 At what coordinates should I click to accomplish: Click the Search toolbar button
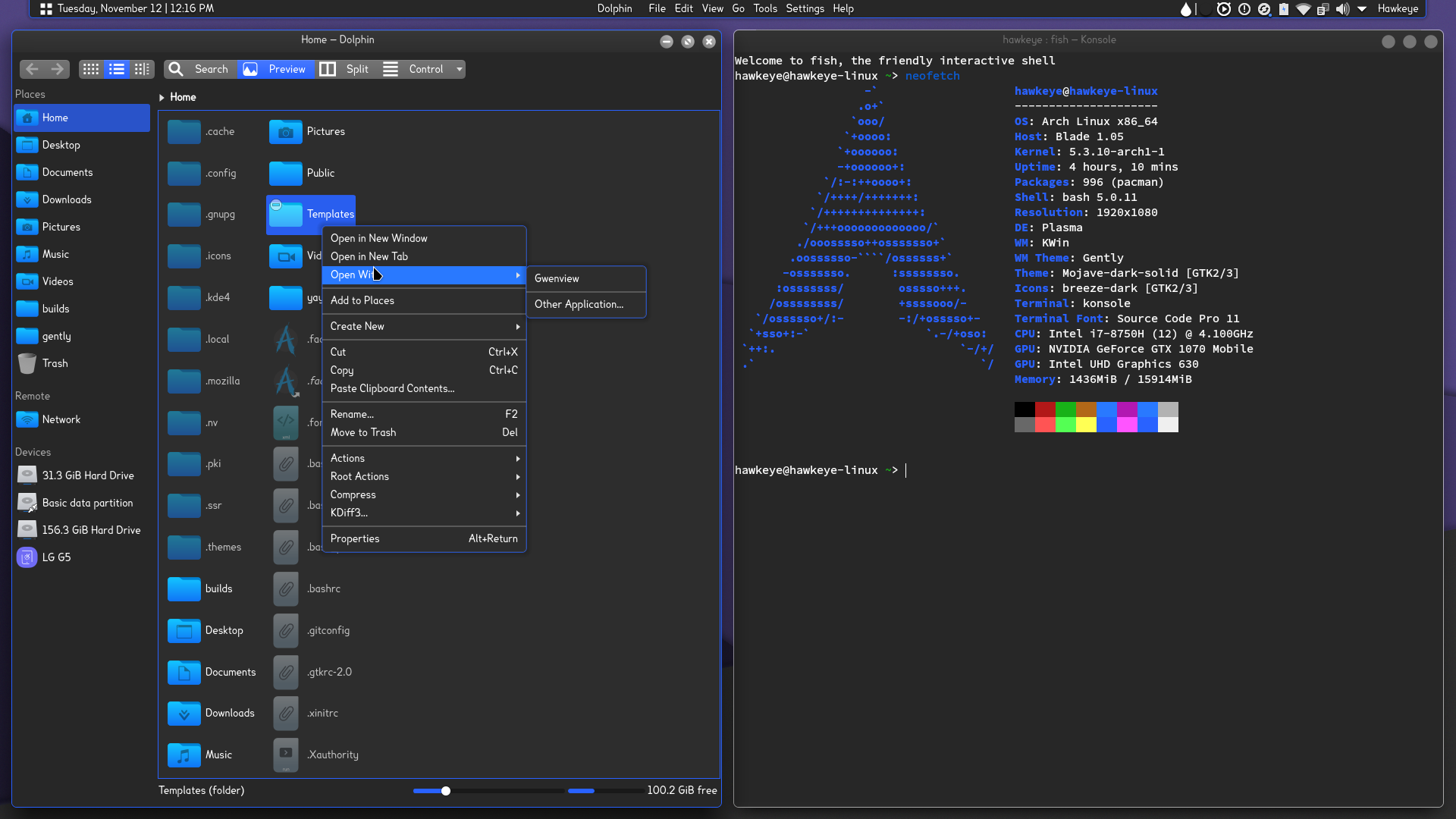click(199, 69)
